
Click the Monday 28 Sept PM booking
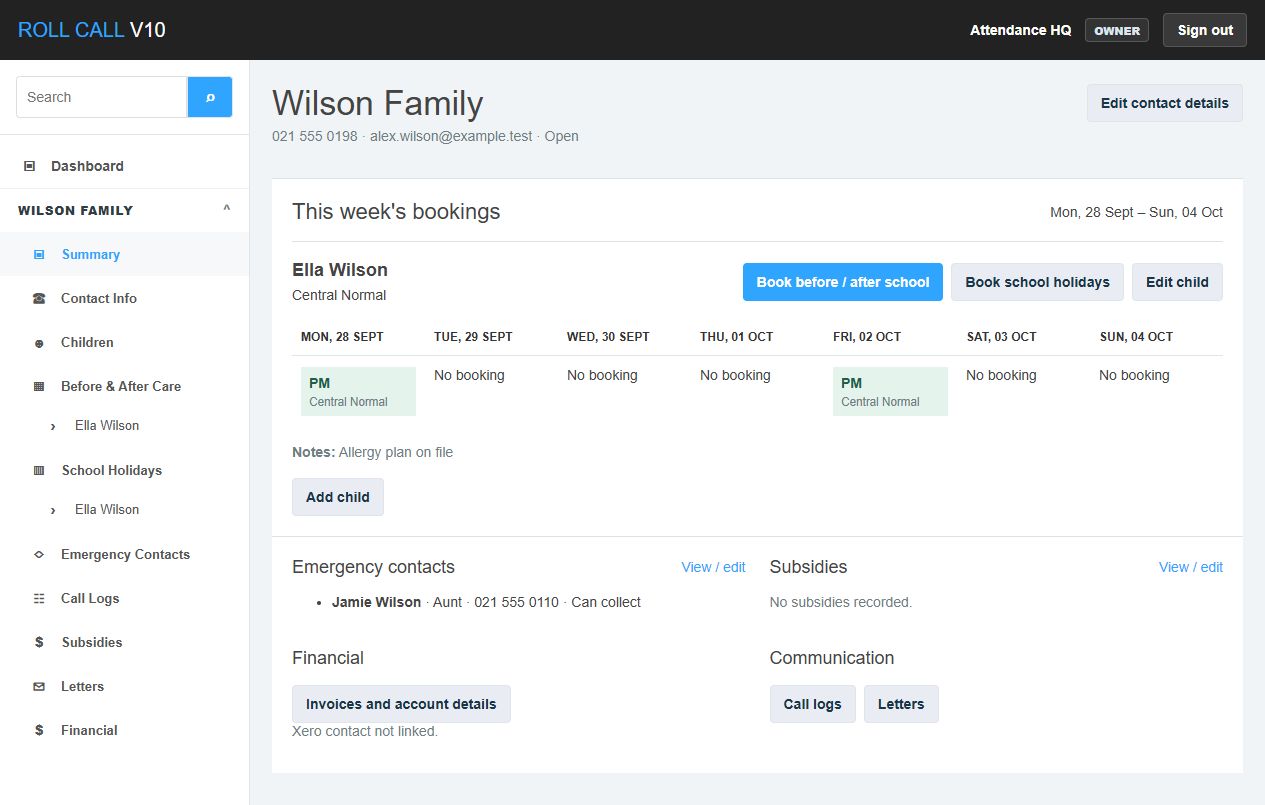[358, 391]
